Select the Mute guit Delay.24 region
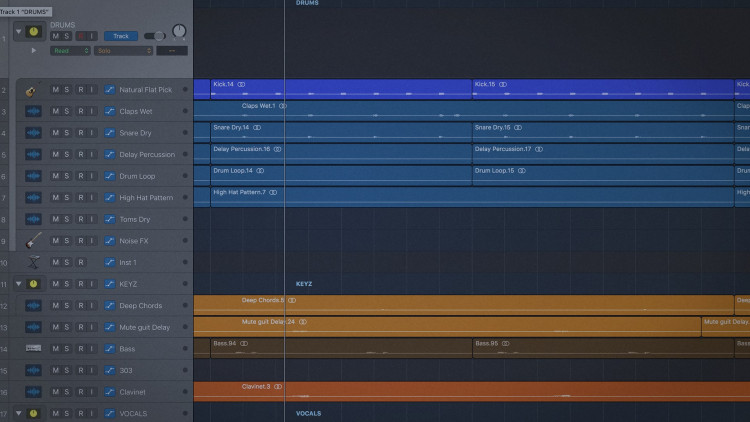This screenshot has height=422, width=750. point(447,327)
